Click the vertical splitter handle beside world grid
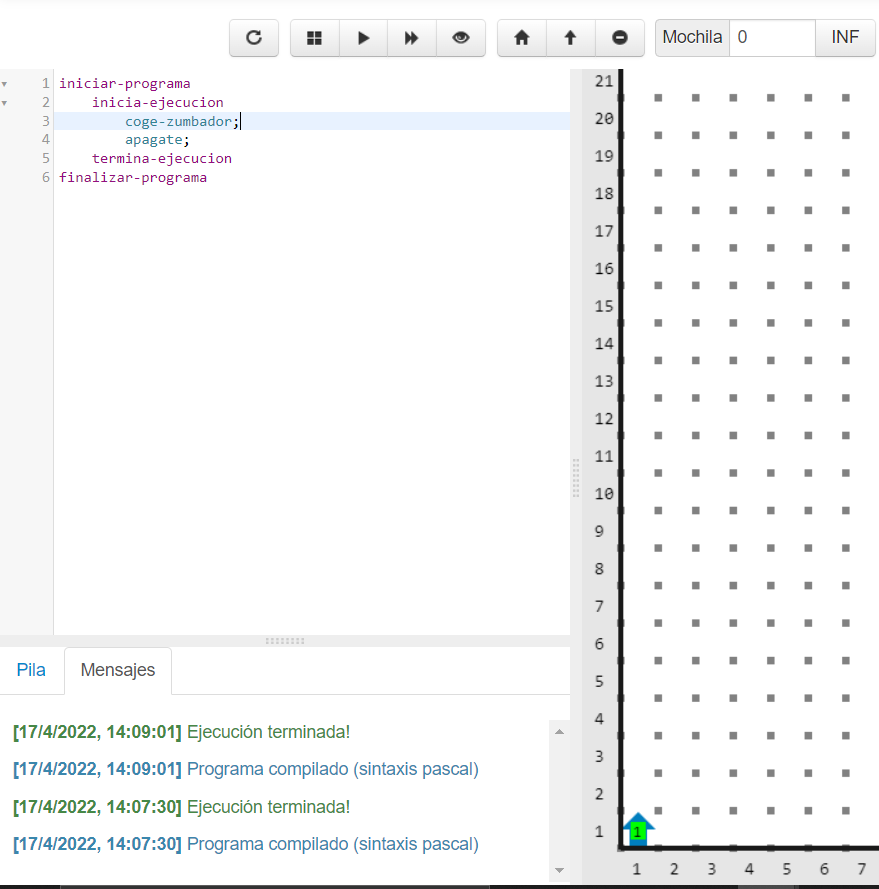Image resolution: width=879 pixels, height=889 pixels. pyautogui.click(x=575, y=478)
